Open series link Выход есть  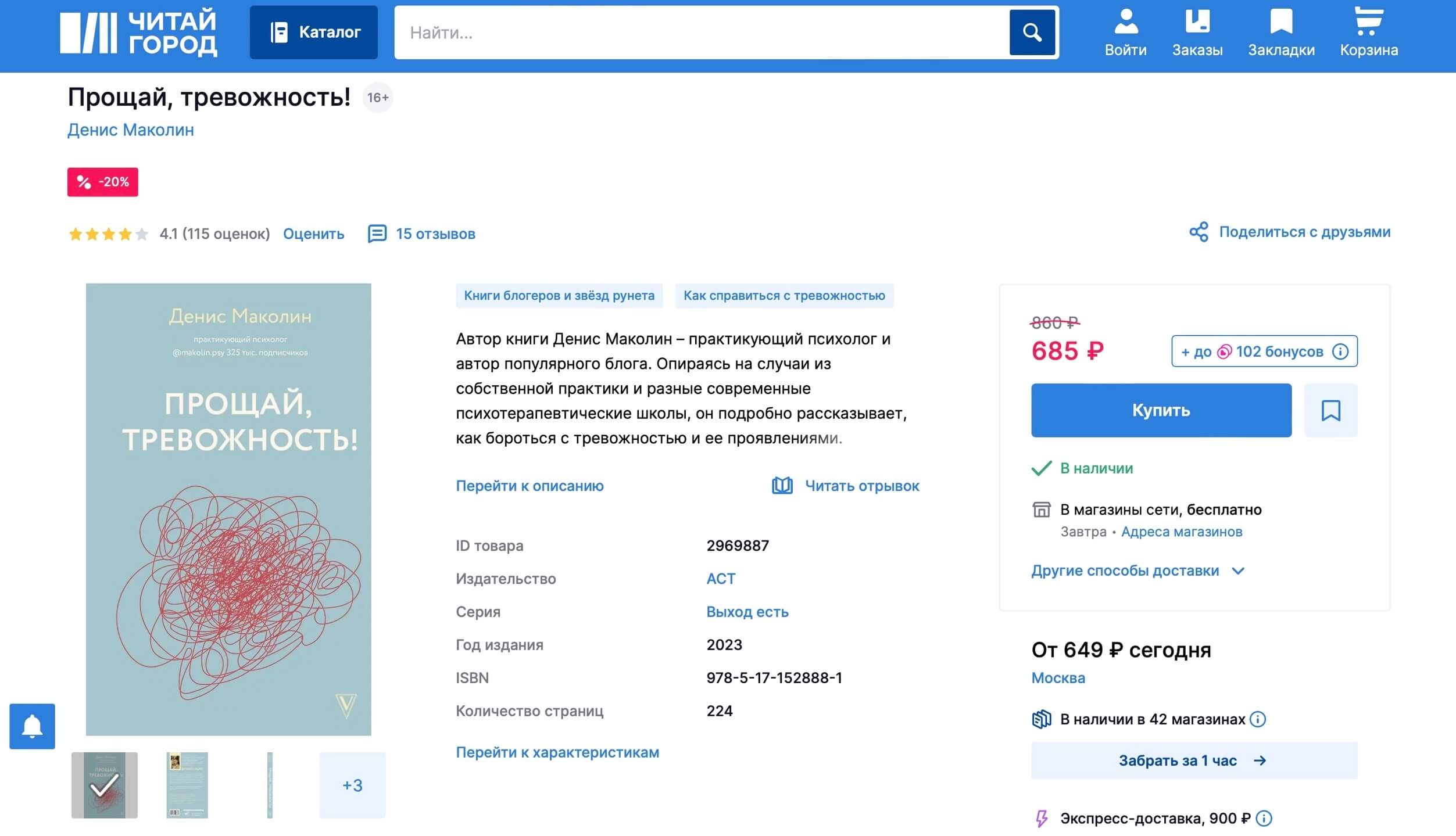point(747,612)
